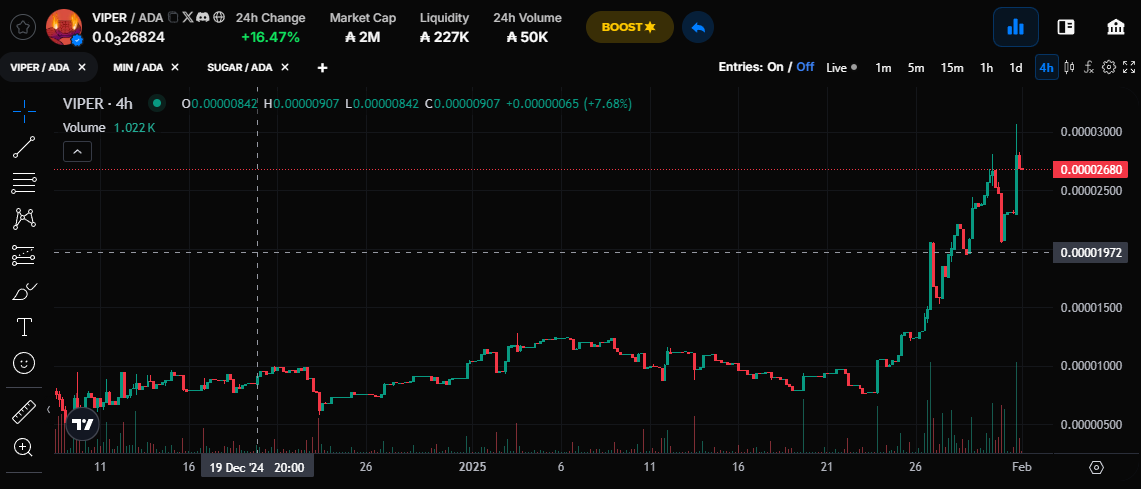Set timeframe to 1m
This screenshot has width=1141, height=489.
[x=883, y=68]
